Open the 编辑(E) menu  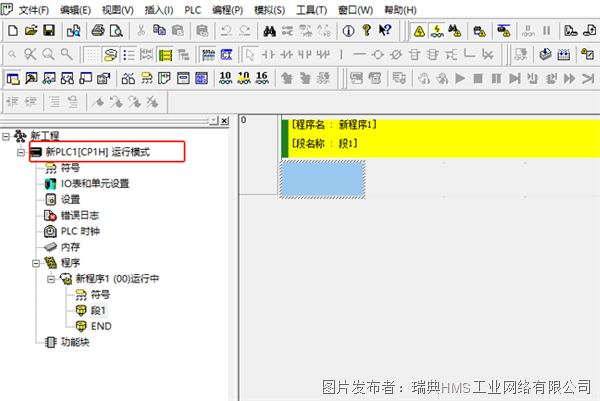tap(75, 10)
